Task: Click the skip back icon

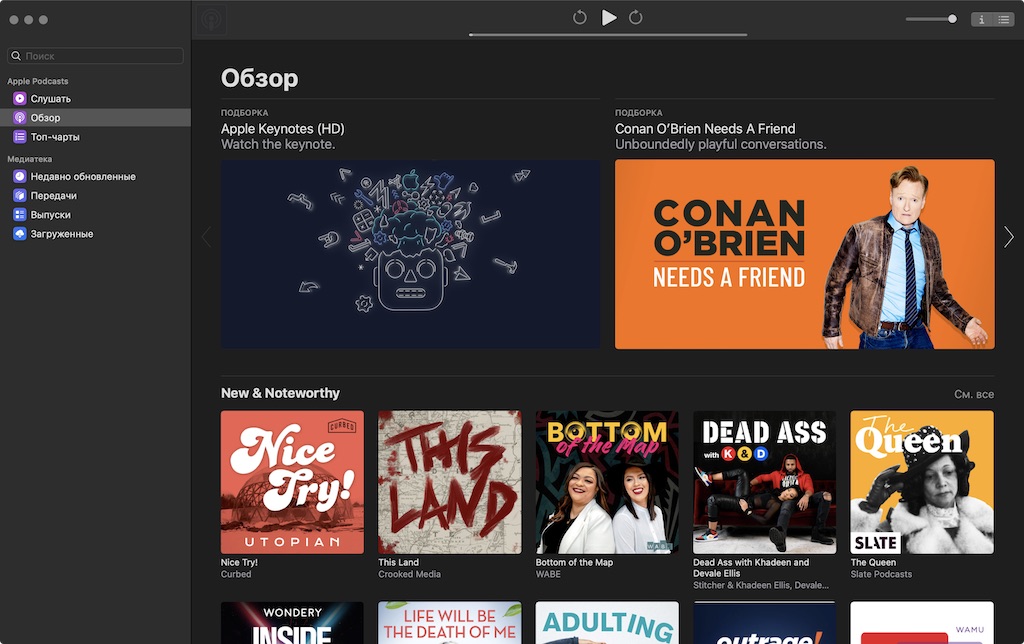Action: point(579,18)
